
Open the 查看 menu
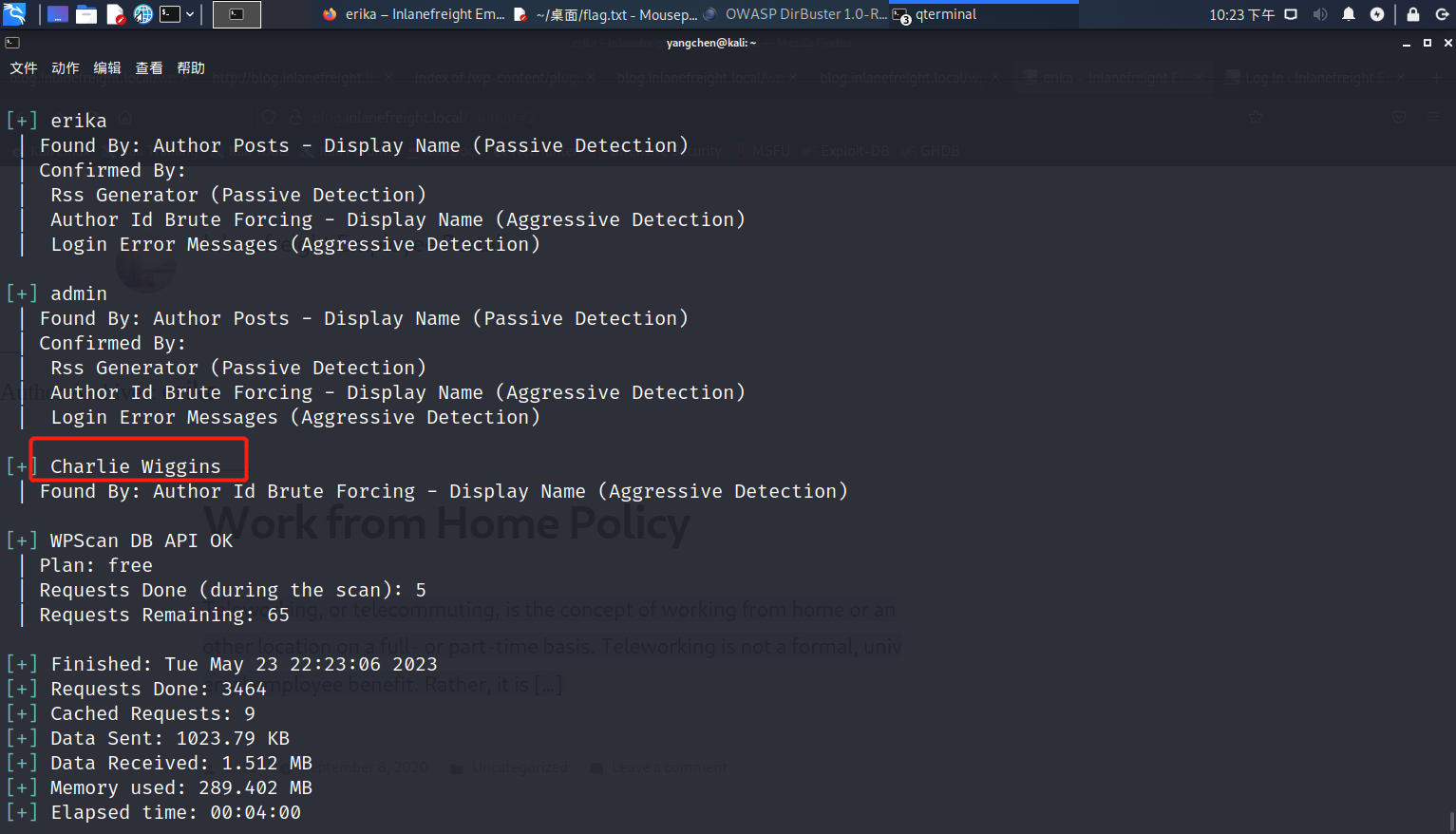[149, 68]
